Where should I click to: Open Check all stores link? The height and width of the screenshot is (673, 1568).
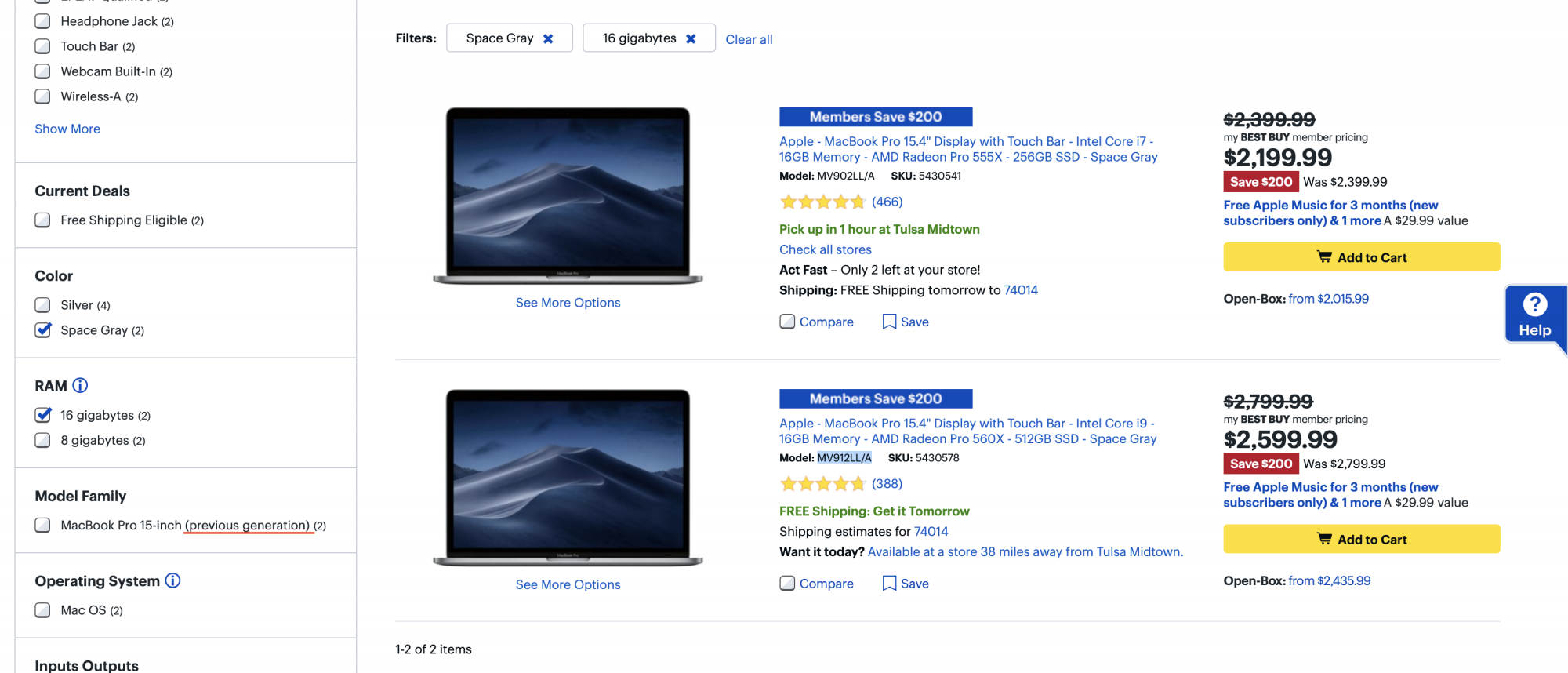tap(825, 249)
